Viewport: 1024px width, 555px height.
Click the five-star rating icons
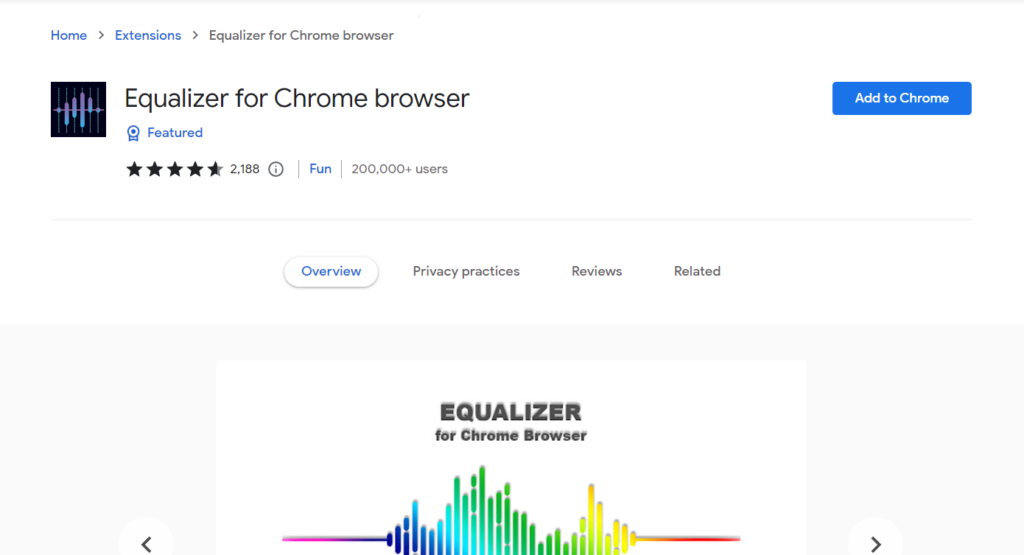[x=174, y=169]
